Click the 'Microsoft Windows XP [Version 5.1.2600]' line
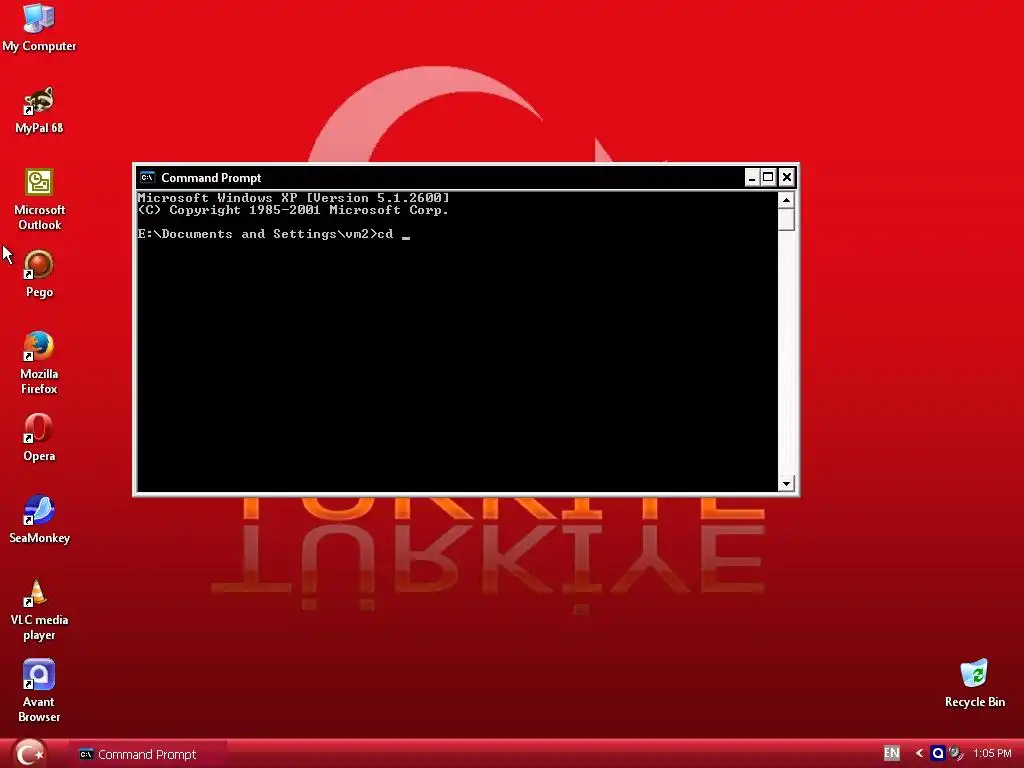The width and height of the screenshot is (1024, 768). 293,197
